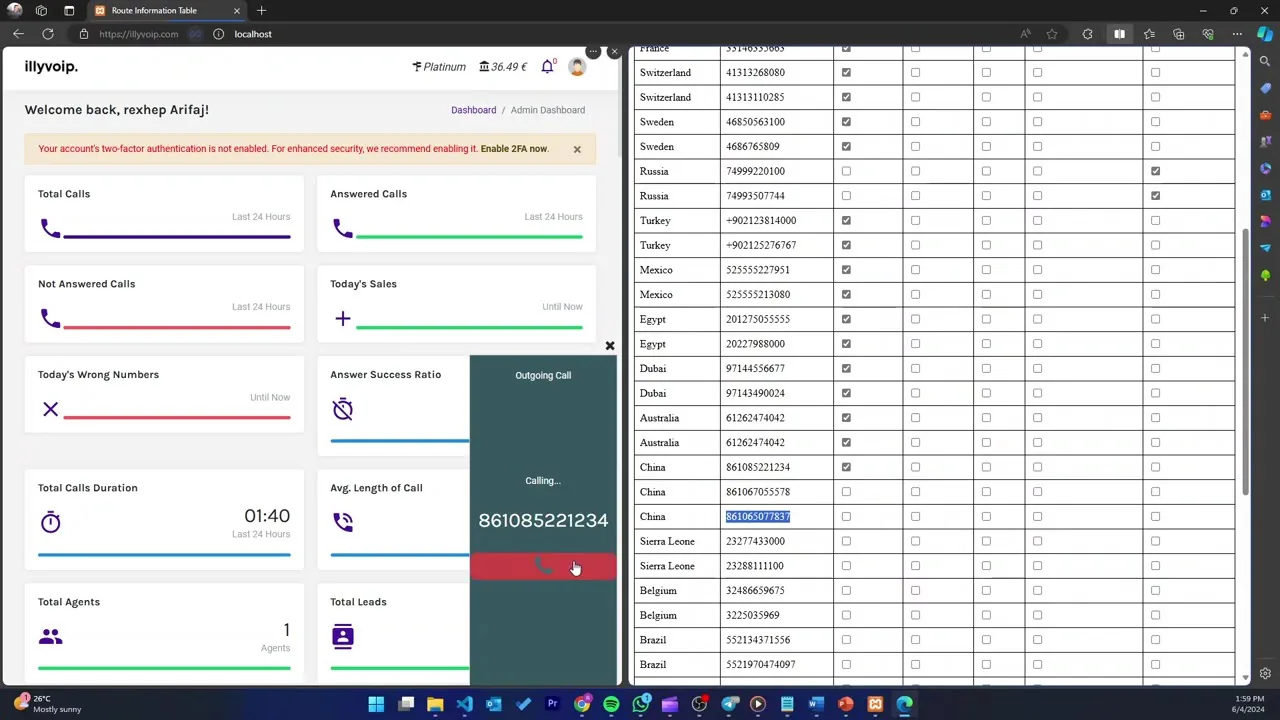This screenshot has height=720, width=1280.
Task: Open the Copilot sidebar icon
Action: coord(1265,34)
